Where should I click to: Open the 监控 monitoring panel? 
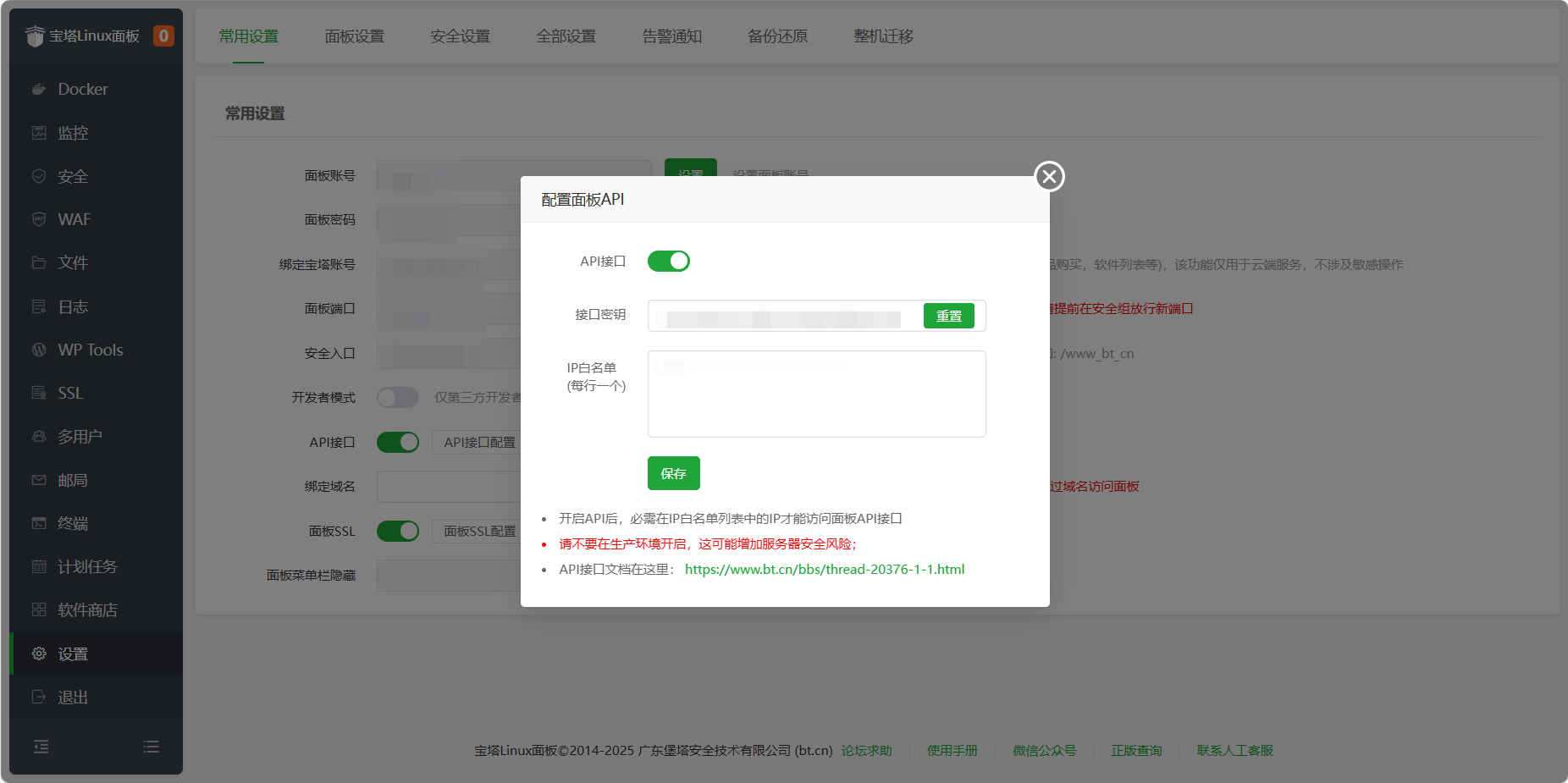[x=74, y=133]
